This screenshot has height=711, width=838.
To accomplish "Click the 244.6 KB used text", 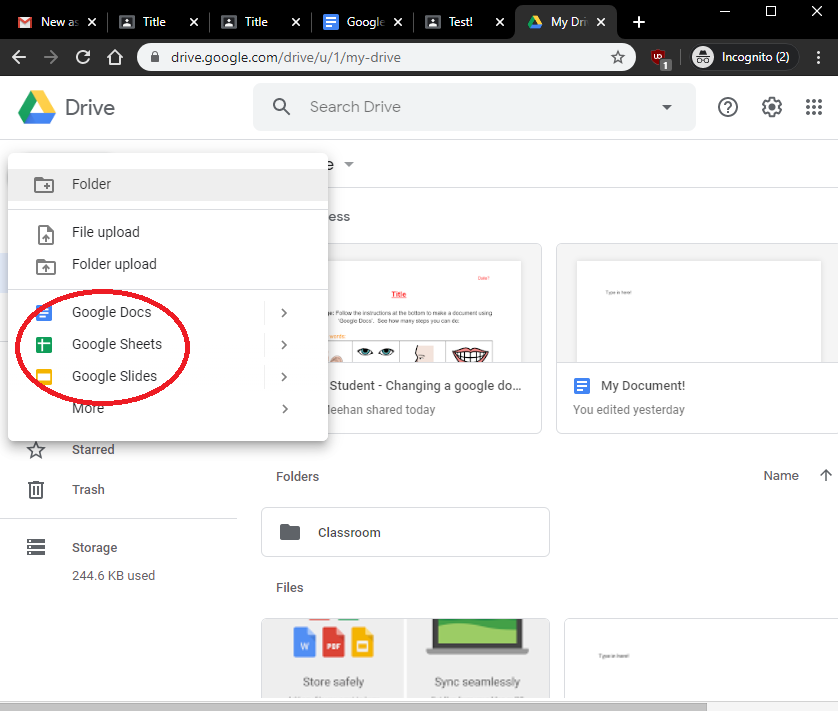I will pyautogui.click(x=113, y=576).
